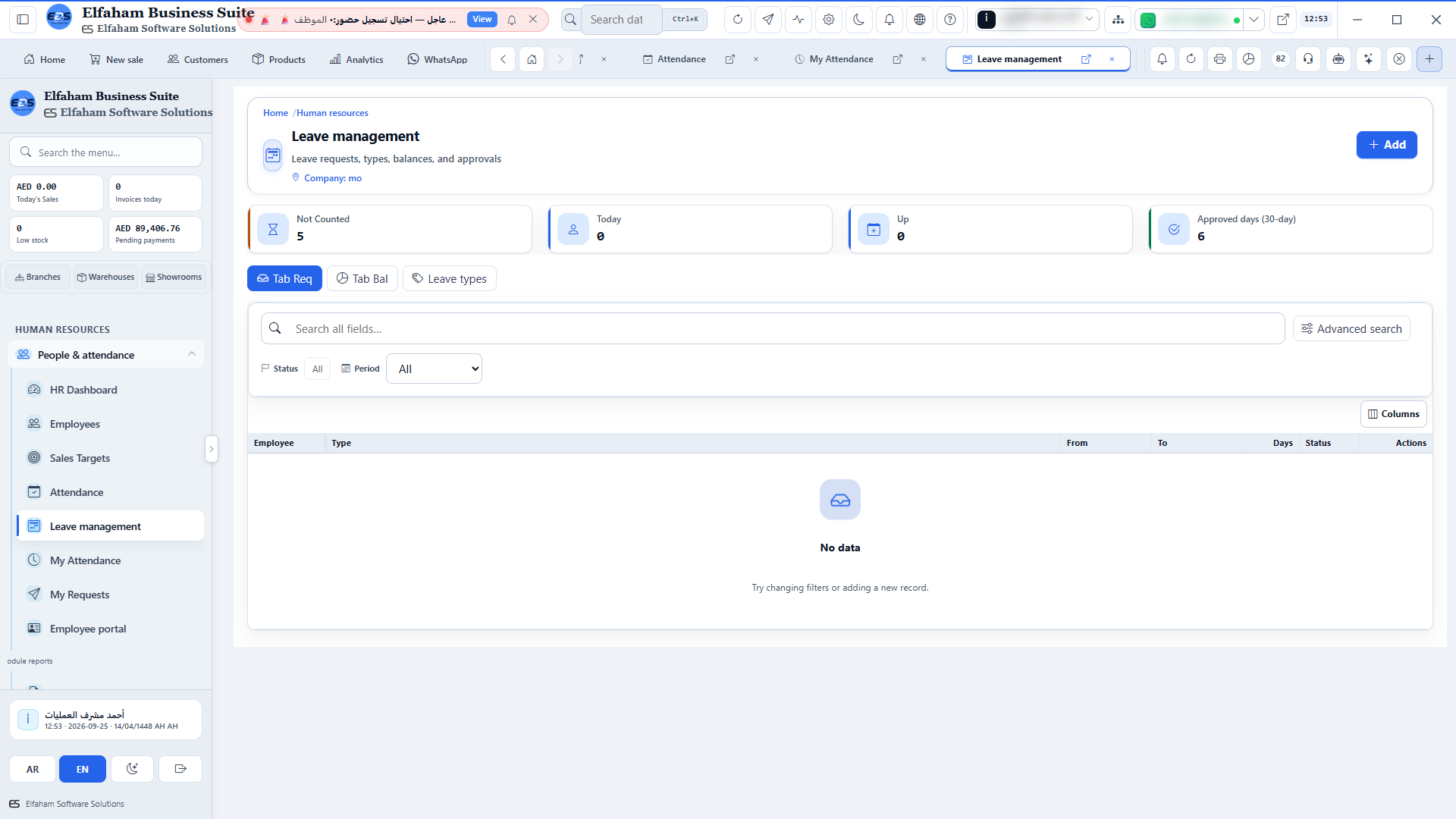Screen dimensions: 1456x819
Task: Open Employee portal in sidebar
Action: [111, 629]
